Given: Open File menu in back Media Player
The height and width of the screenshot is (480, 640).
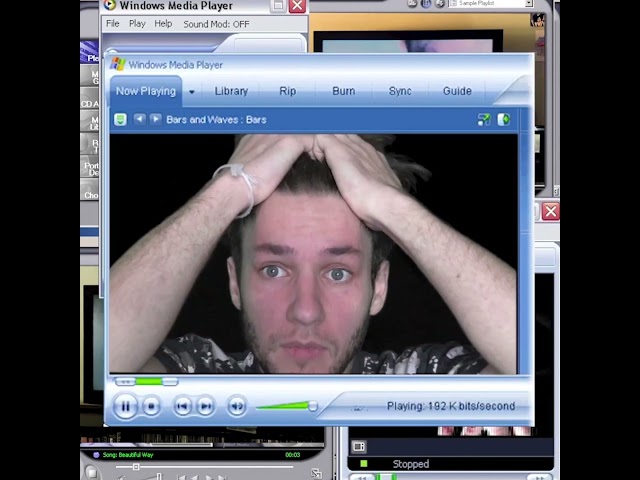Looking at the screenshot, I should (x=113, y=24).
